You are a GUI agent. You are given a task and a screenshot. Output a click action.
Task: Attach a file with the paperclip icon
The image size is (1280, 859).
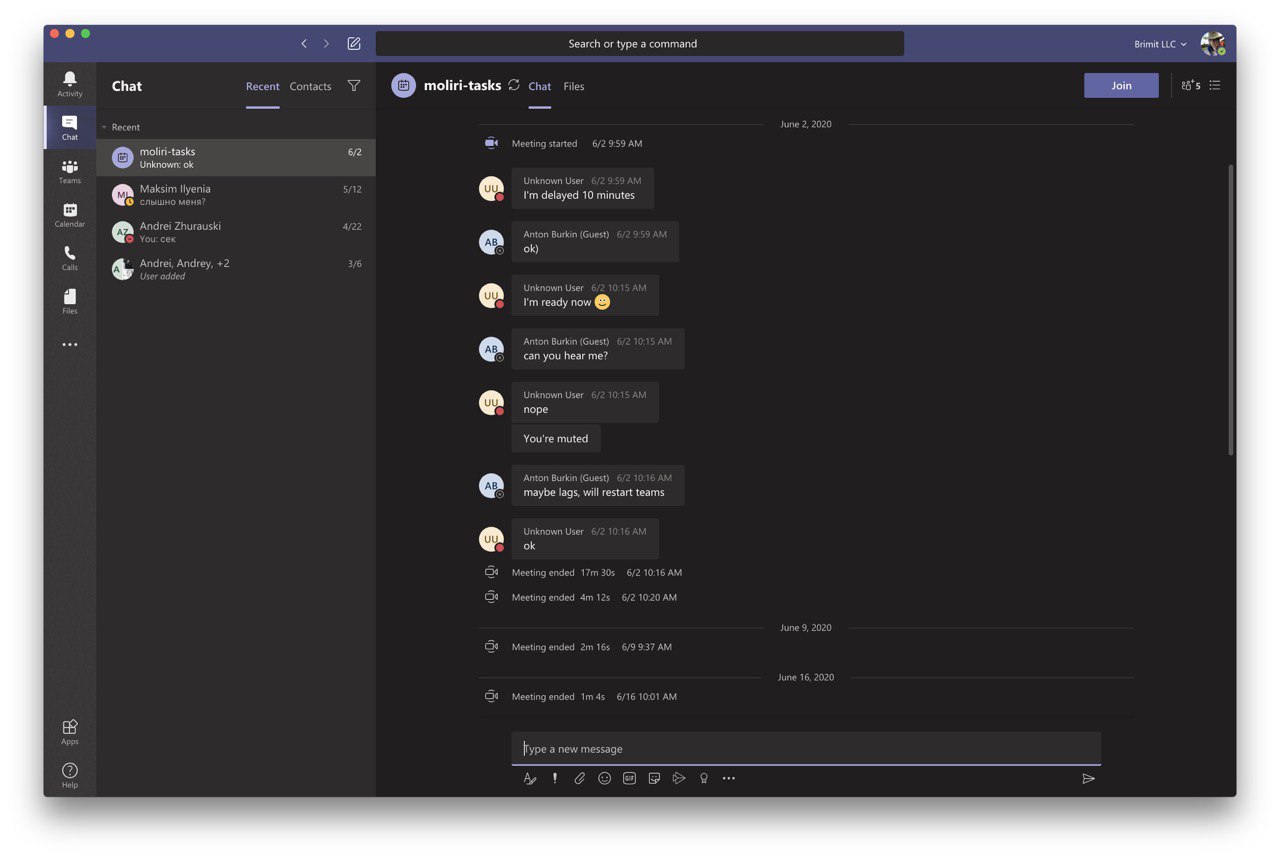click(x=580, y=778)
